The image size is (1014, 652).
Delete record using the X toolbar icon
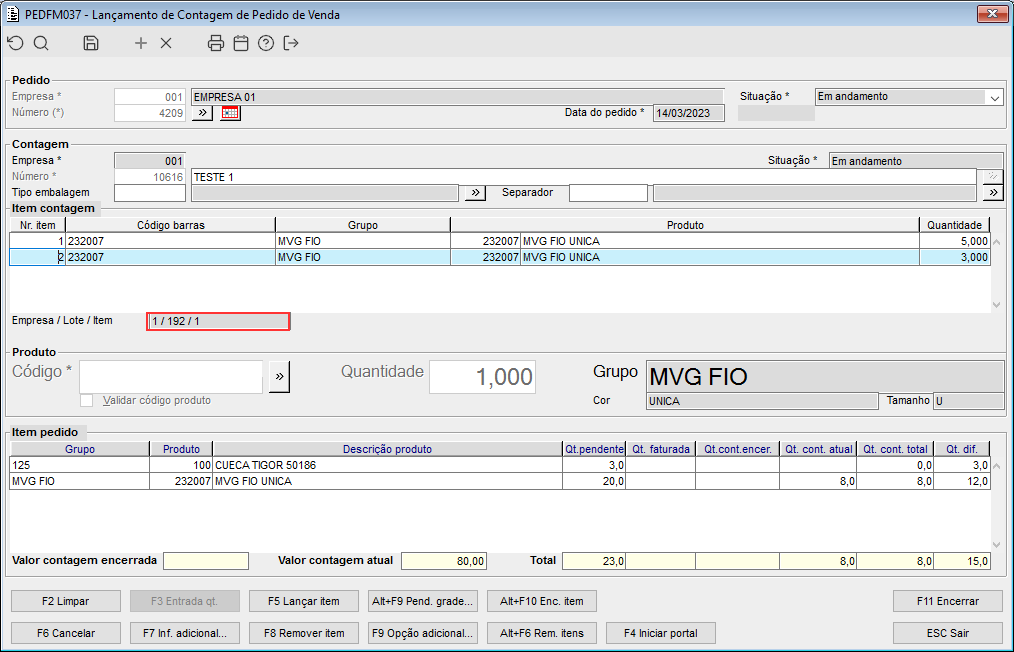point(166,43)
